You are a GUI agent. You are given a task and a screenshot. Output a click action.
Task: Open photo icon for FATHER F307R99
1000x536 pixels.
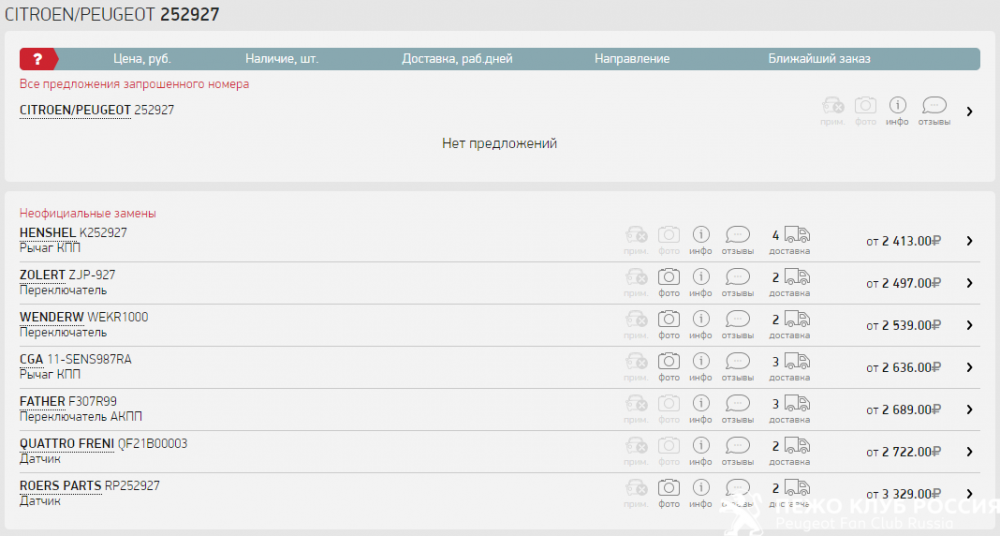669,403
